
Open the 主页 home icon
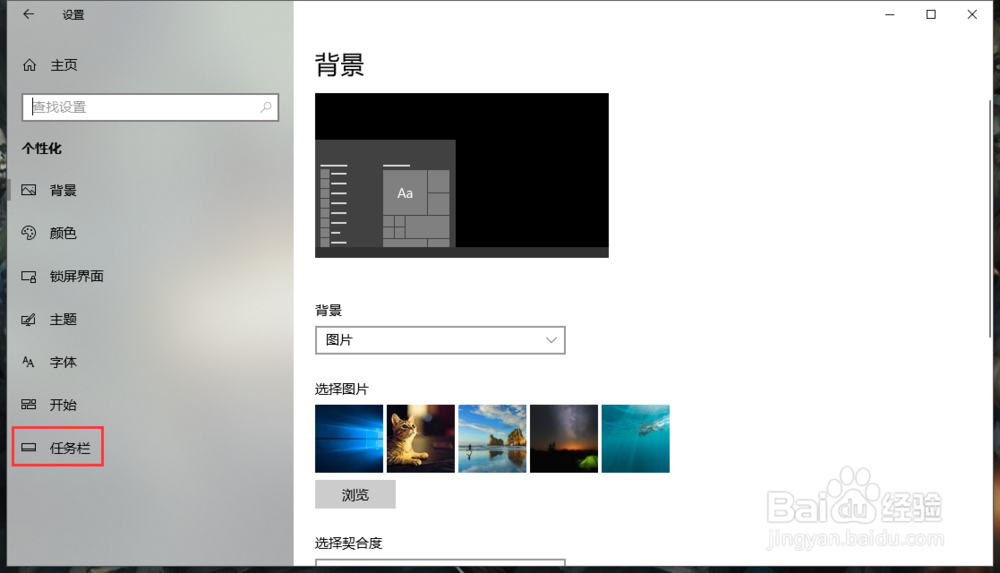(x=29, y=65)
